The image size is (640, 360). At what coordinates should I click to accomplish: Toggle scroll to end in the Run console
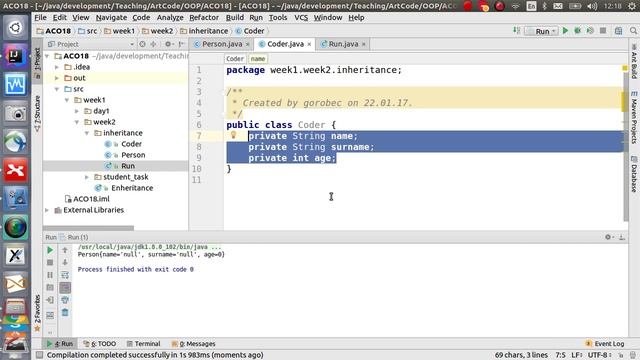coord(65,288)
